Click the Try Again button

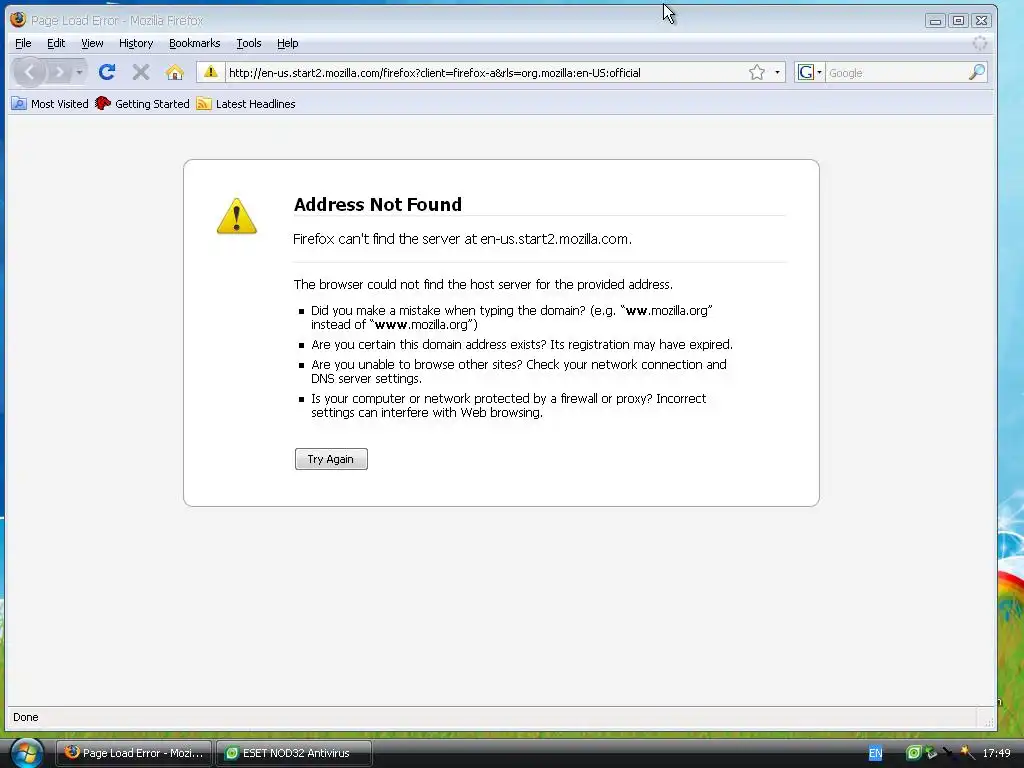[x=331, y=459]
